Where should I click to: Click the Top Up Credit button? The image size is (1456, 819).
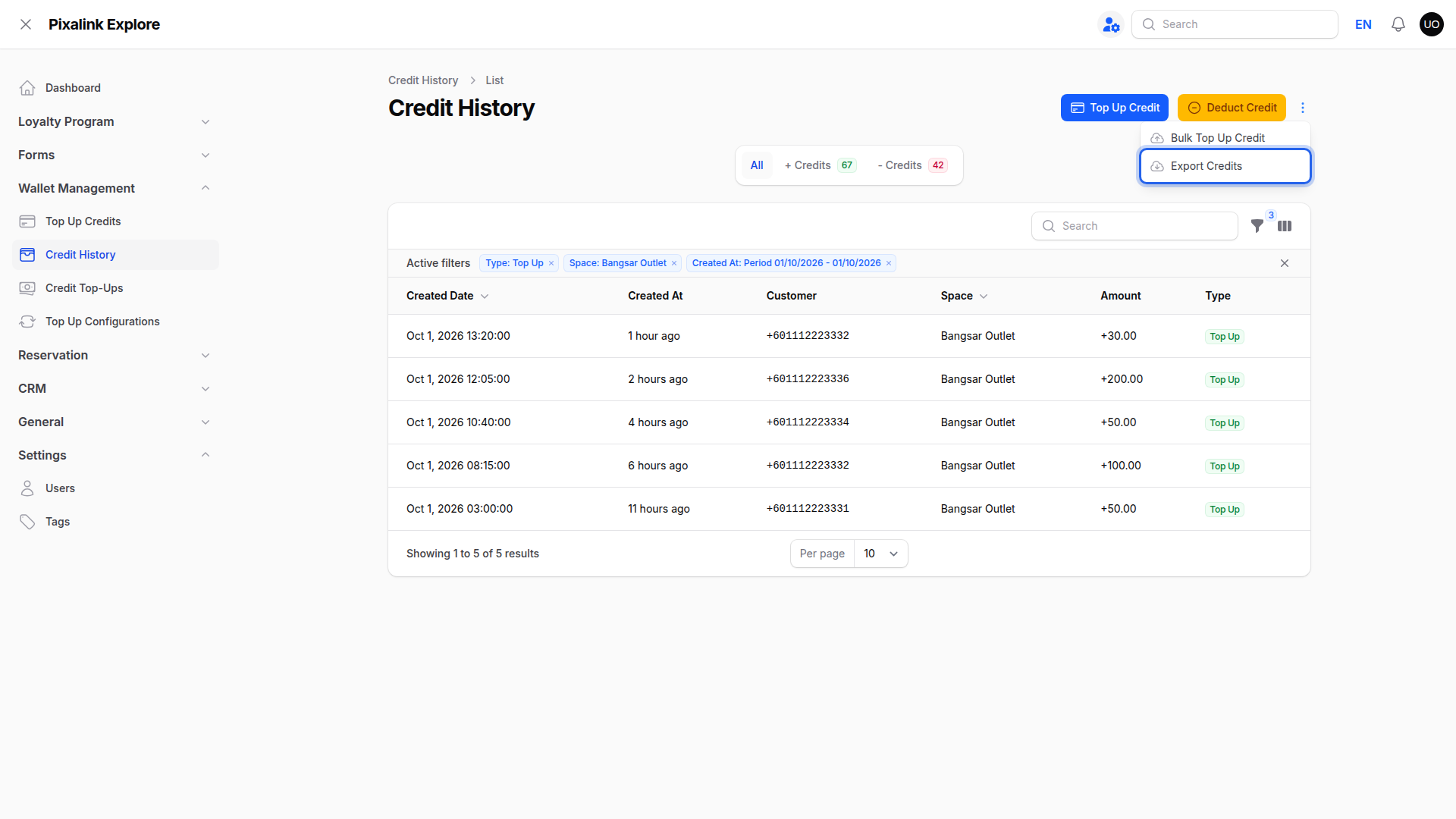1115,108
